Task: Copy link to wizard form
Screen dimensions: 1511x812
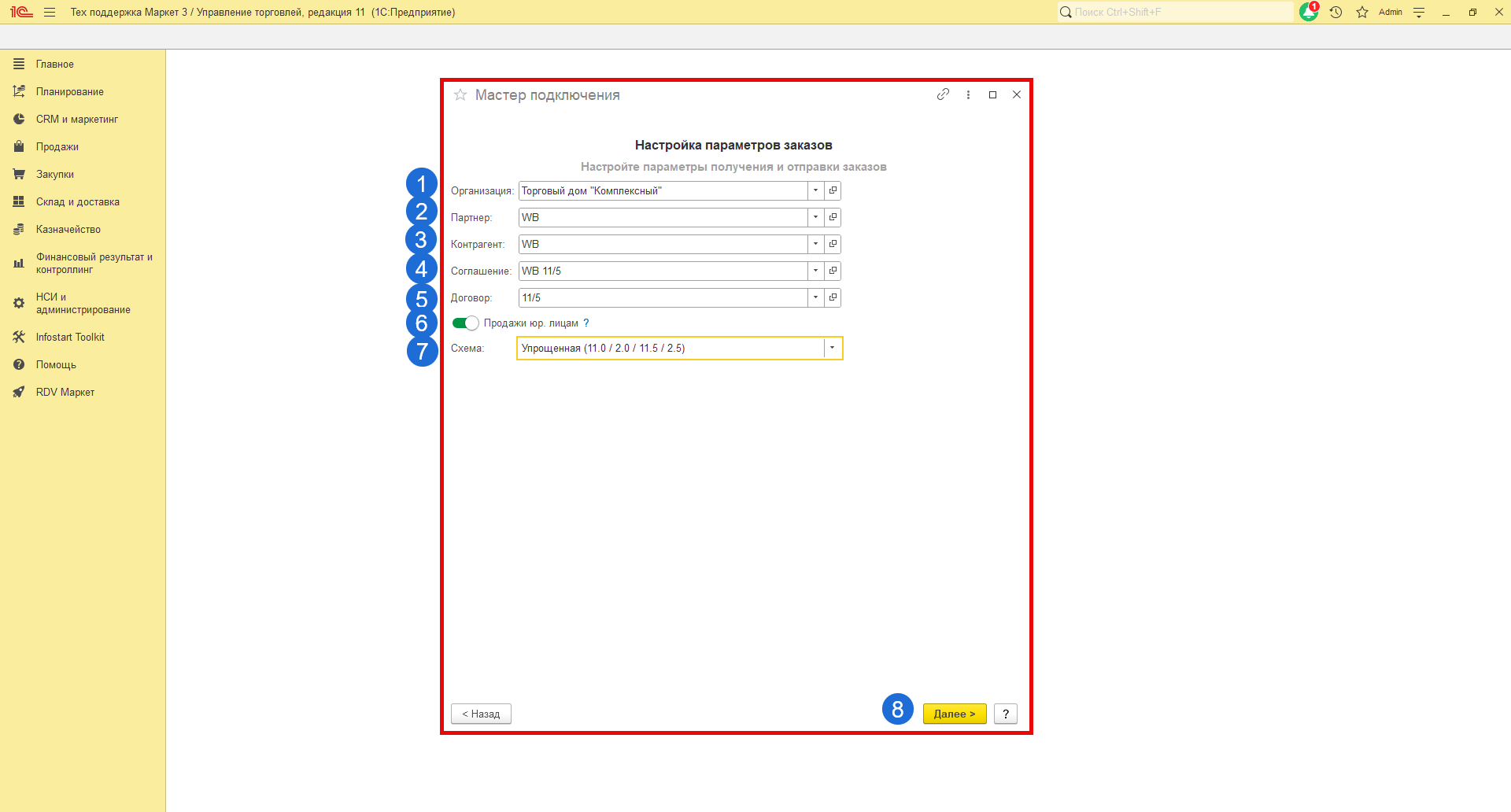Action: tap(943, 94)
